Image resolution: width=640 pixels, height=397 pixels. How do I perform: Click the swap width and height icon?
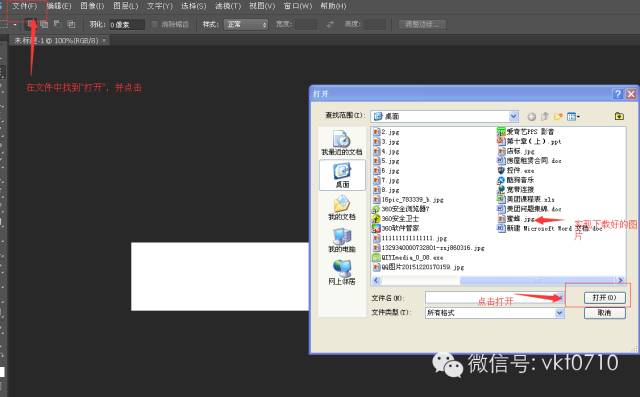coord(330,24)
